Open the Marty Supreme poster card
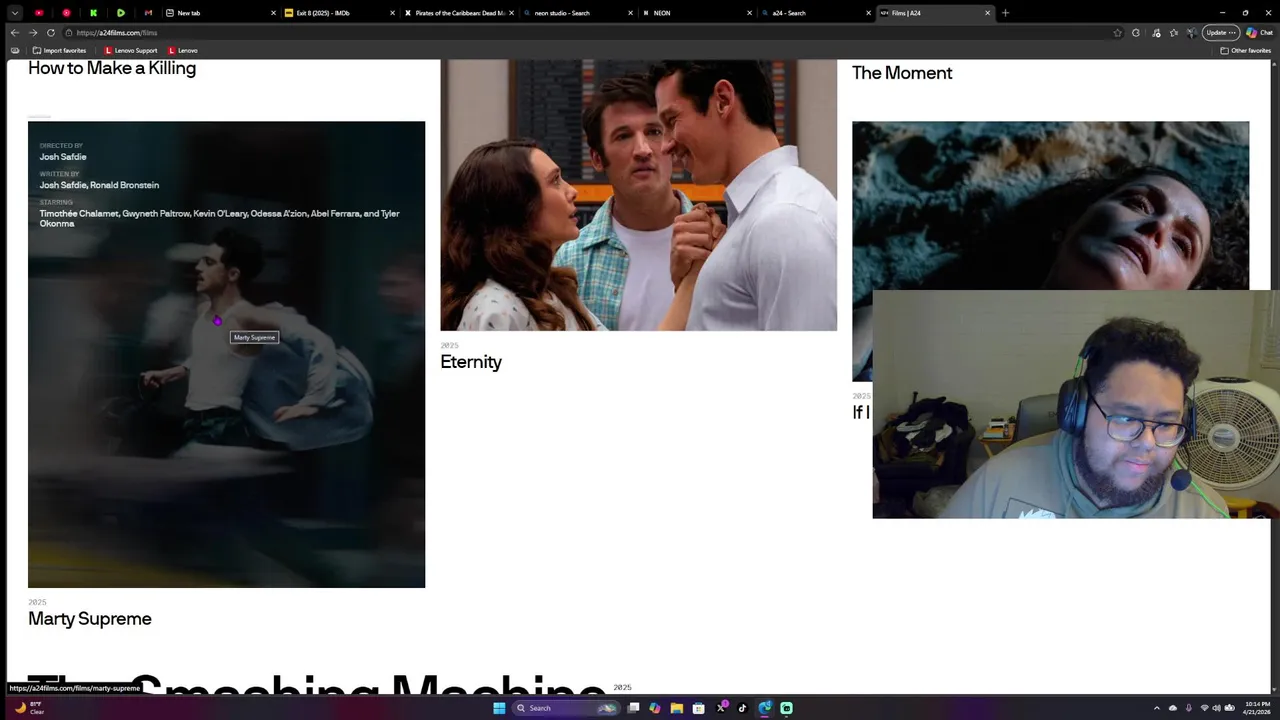The height and width of the screenshot is (720, 1280). tap(226, 354)
